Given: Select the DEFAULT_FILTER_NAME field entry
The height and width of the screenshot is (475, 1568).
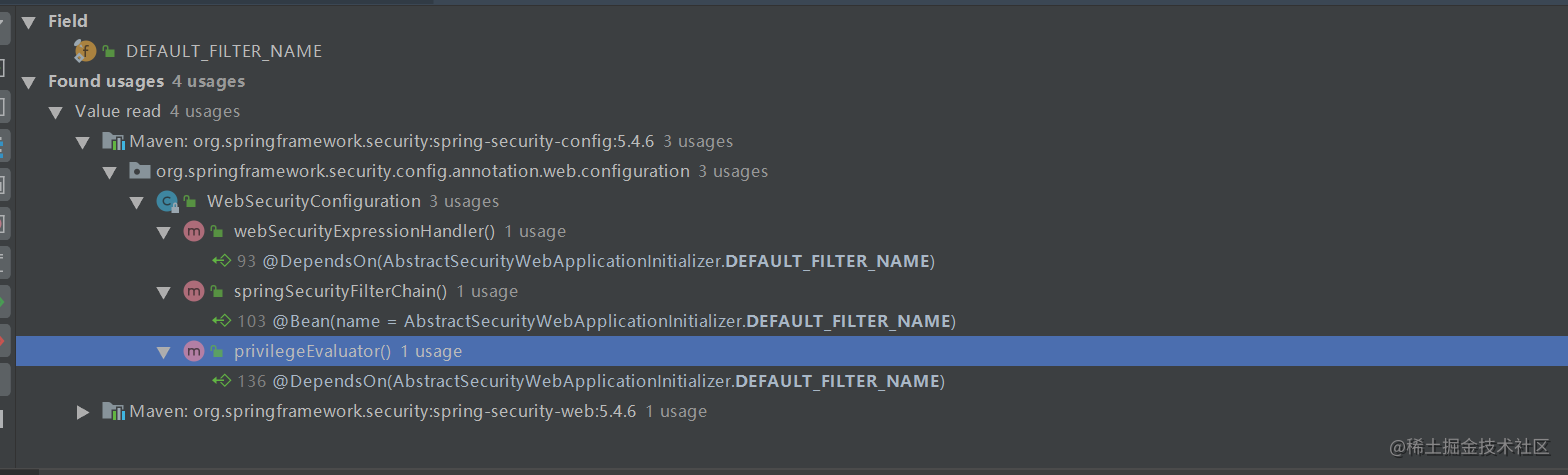Looking at the screenshot, I should pos(224,51).
